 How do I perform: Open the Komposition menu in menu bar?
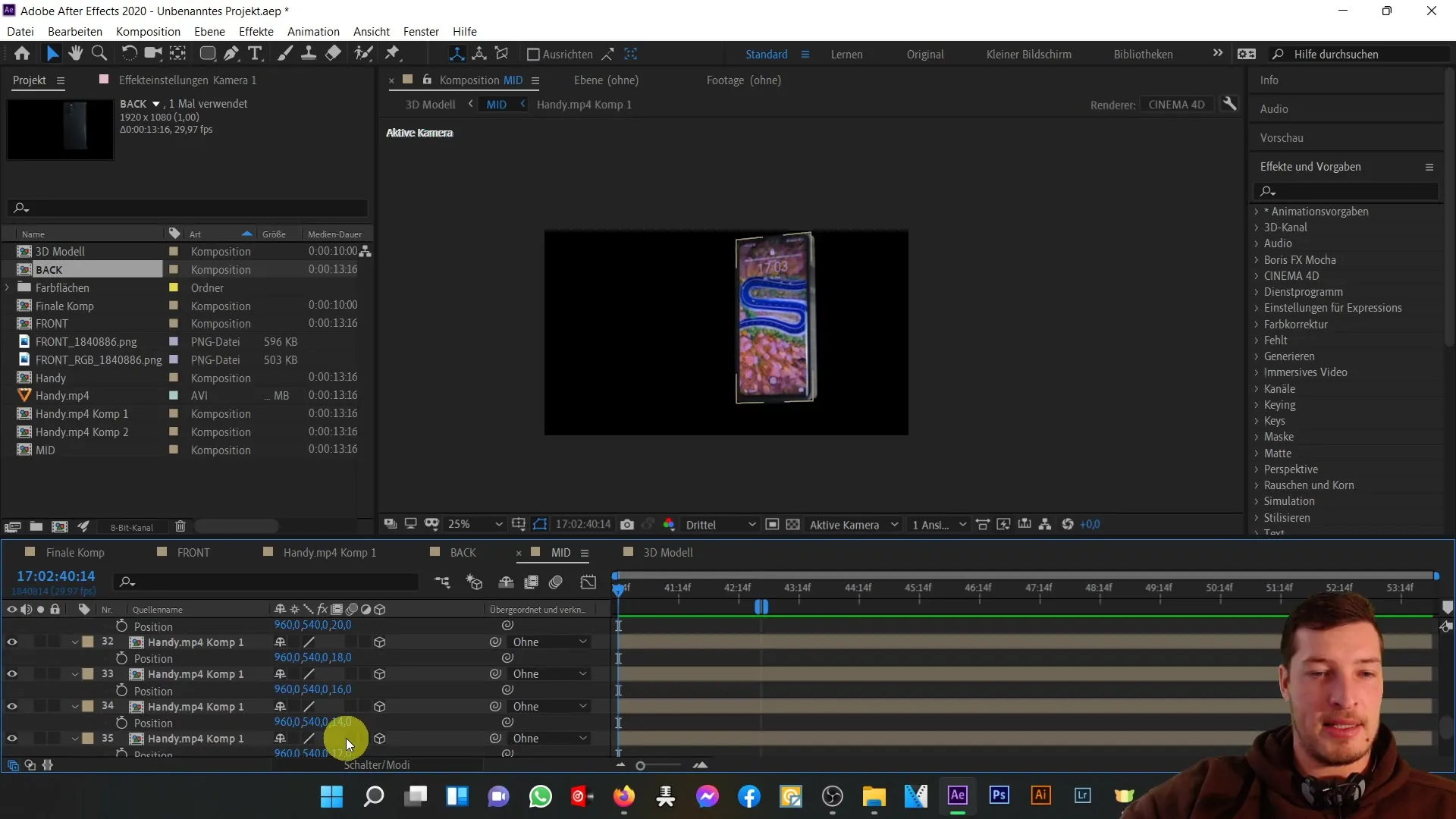point(148,31)
